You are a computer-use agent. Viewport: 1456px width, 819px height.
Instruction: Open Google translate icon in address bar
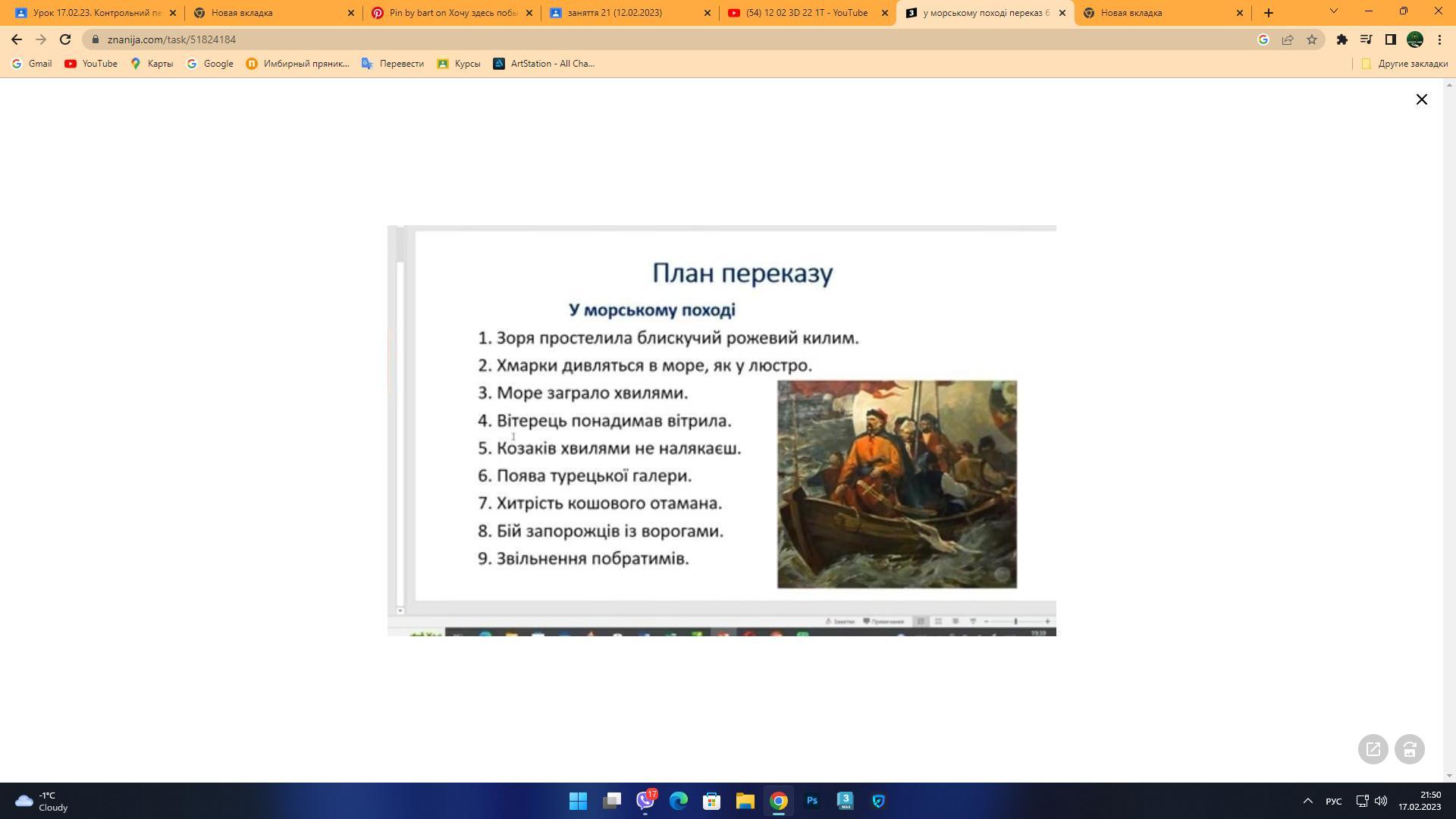click(x=1263, y=39)
